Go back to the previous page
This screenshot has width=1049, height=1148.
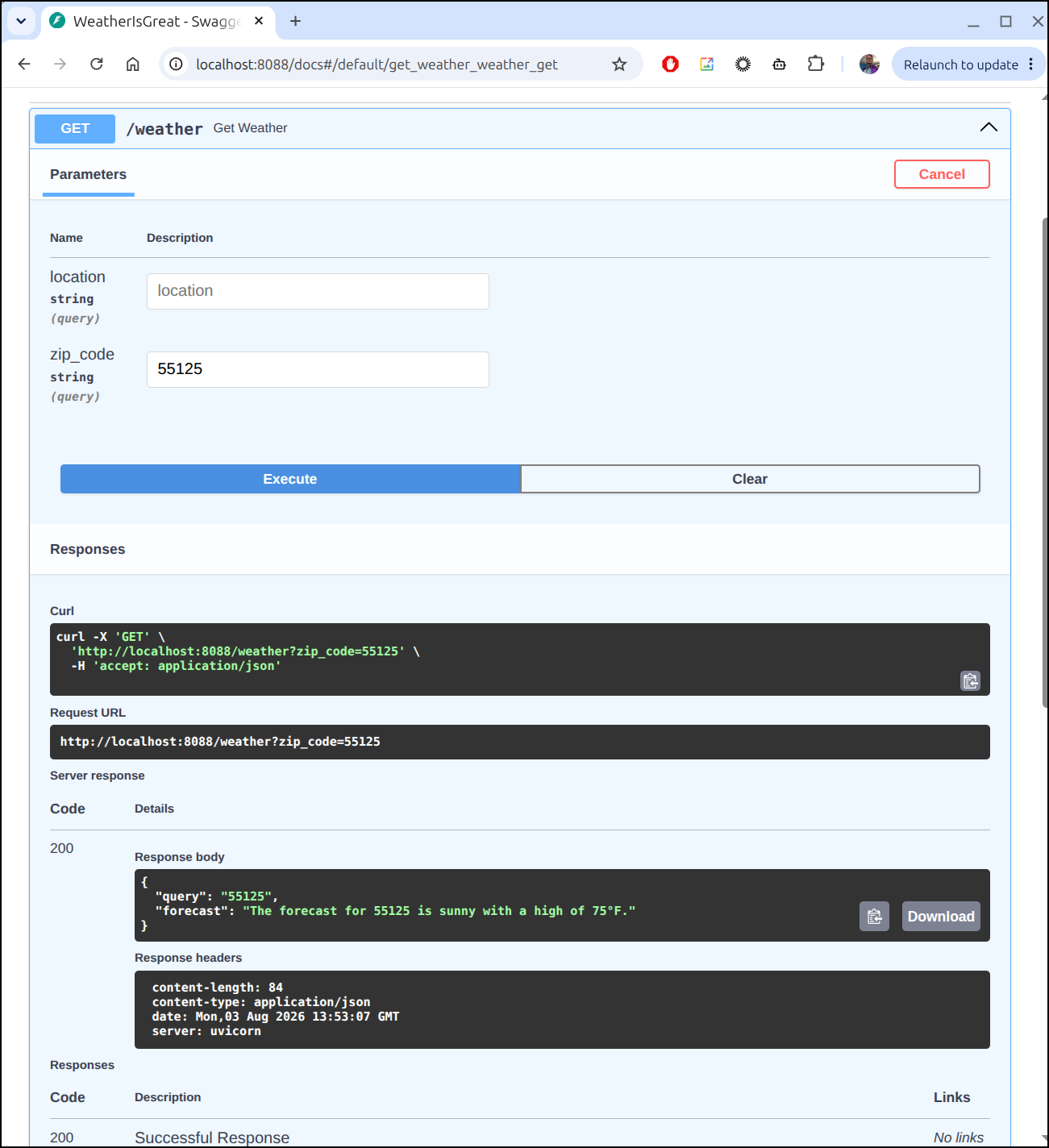pyautogui.click(x=24, y=64)
